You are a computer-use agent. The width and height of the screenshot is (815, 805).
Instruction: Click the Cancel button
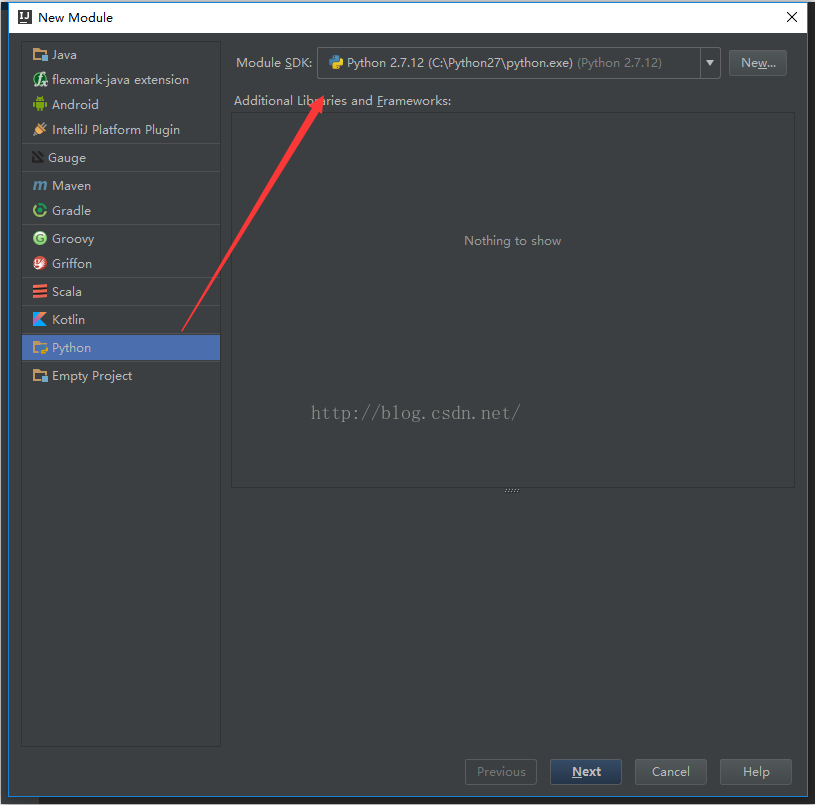coord(671,772)
